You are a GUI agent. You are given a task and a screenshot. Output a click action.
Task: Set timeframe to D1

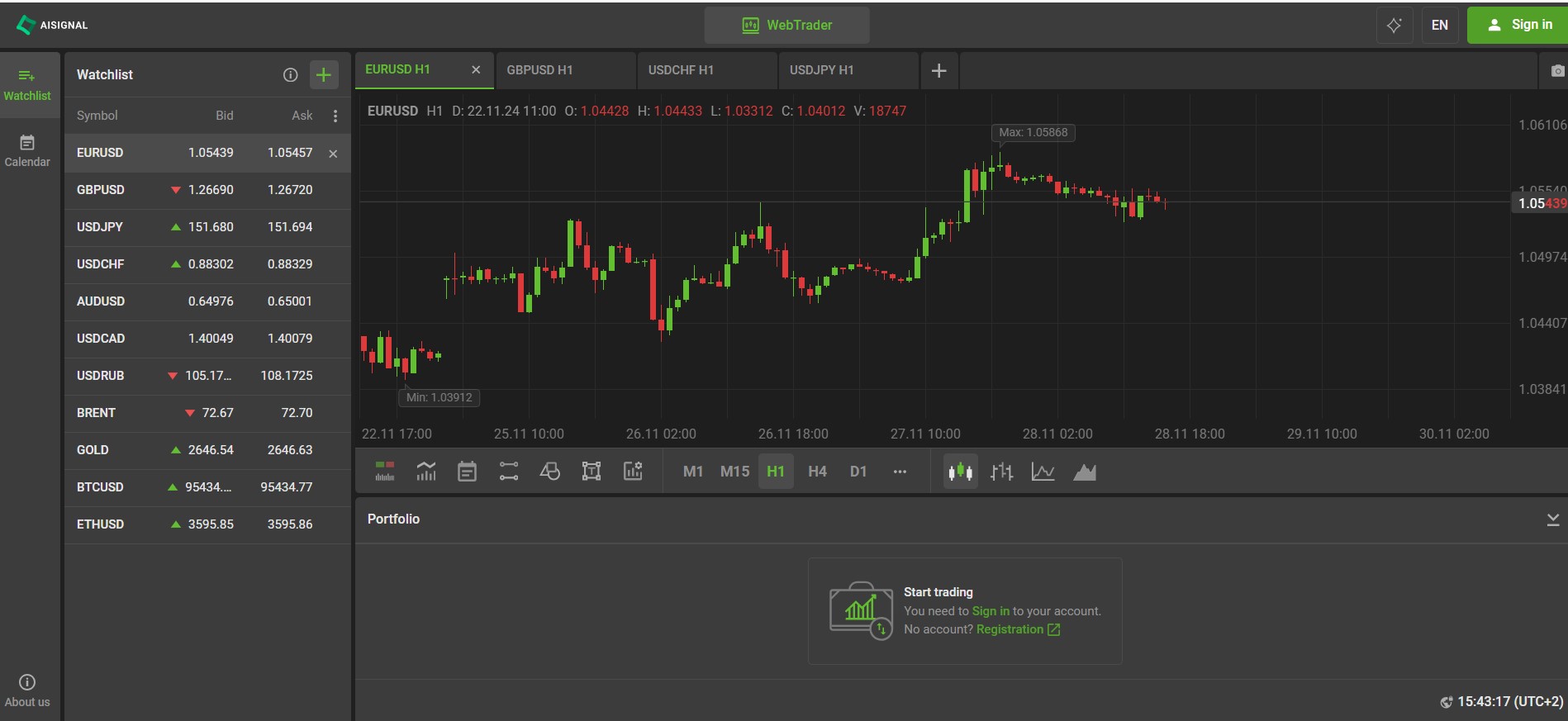(858, 472)
